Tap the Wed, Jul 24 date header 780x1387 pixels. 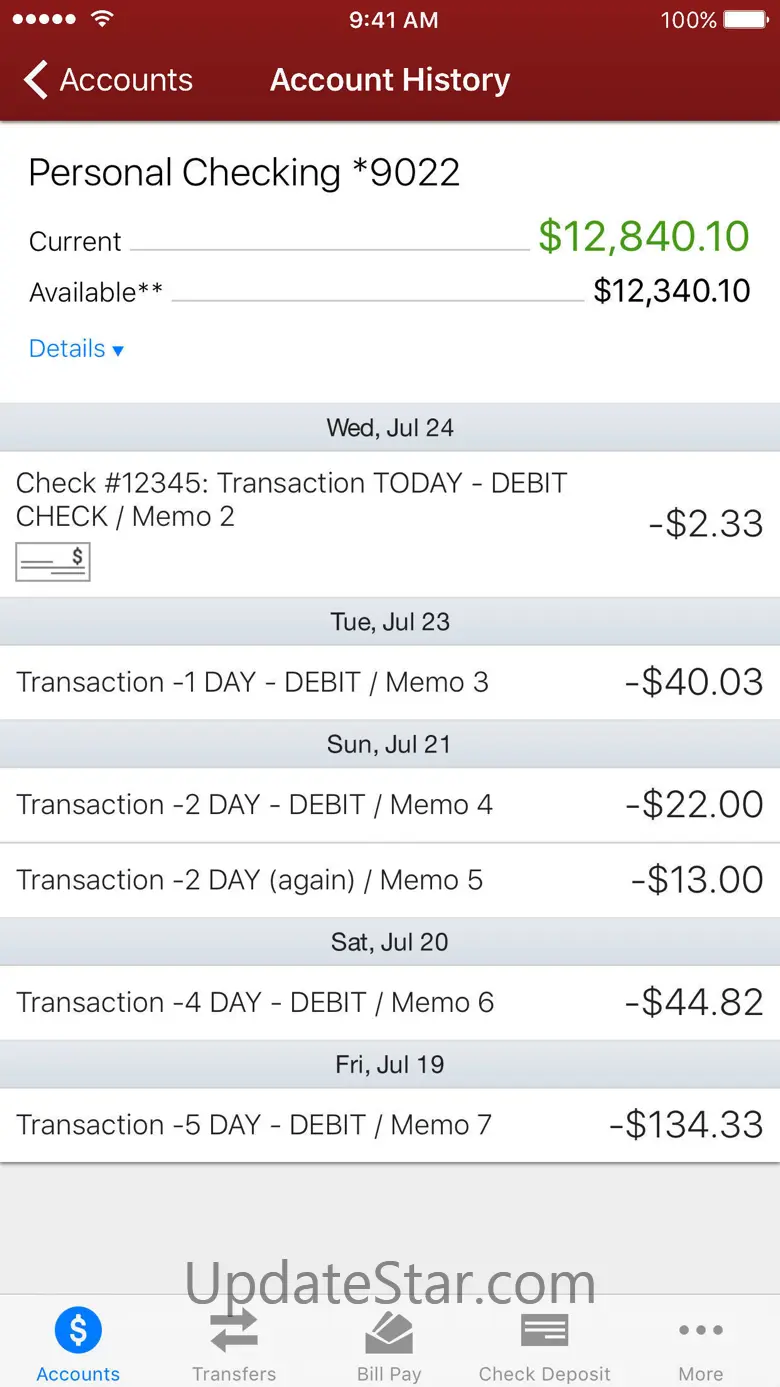coord(390,428)
